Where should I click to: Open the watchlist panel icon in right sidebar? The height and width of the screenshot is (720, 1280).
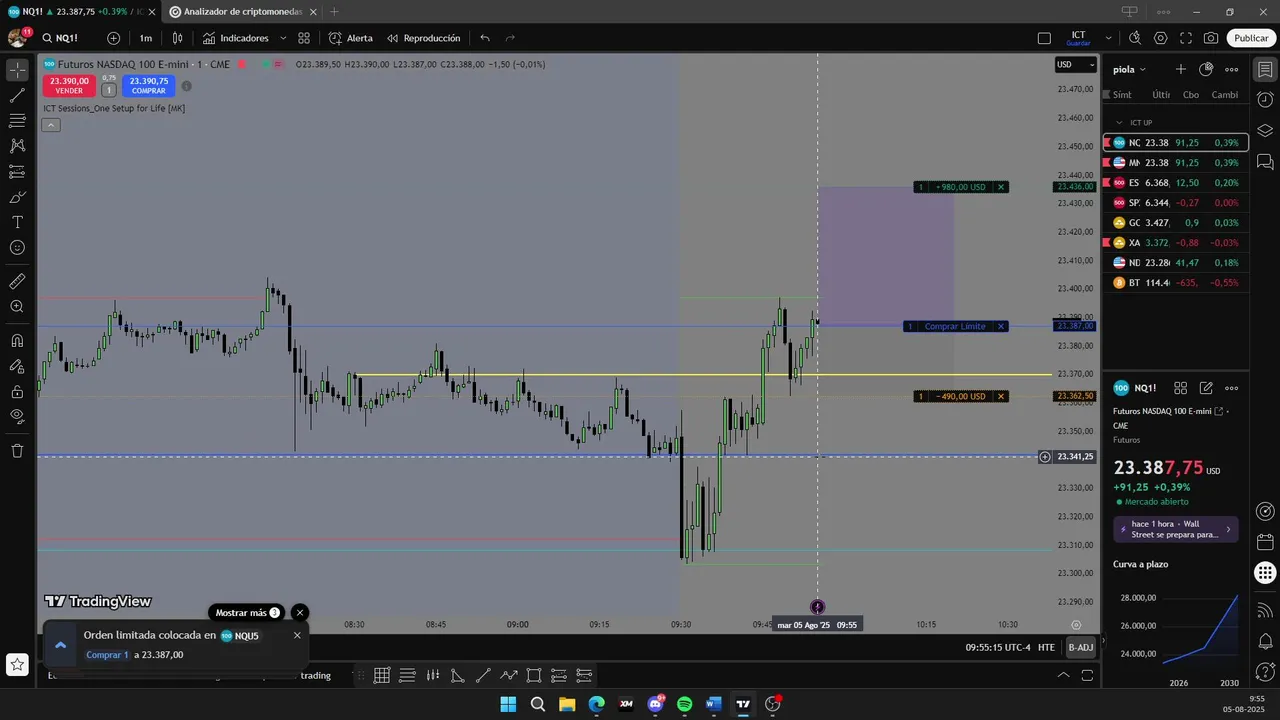1265,70
